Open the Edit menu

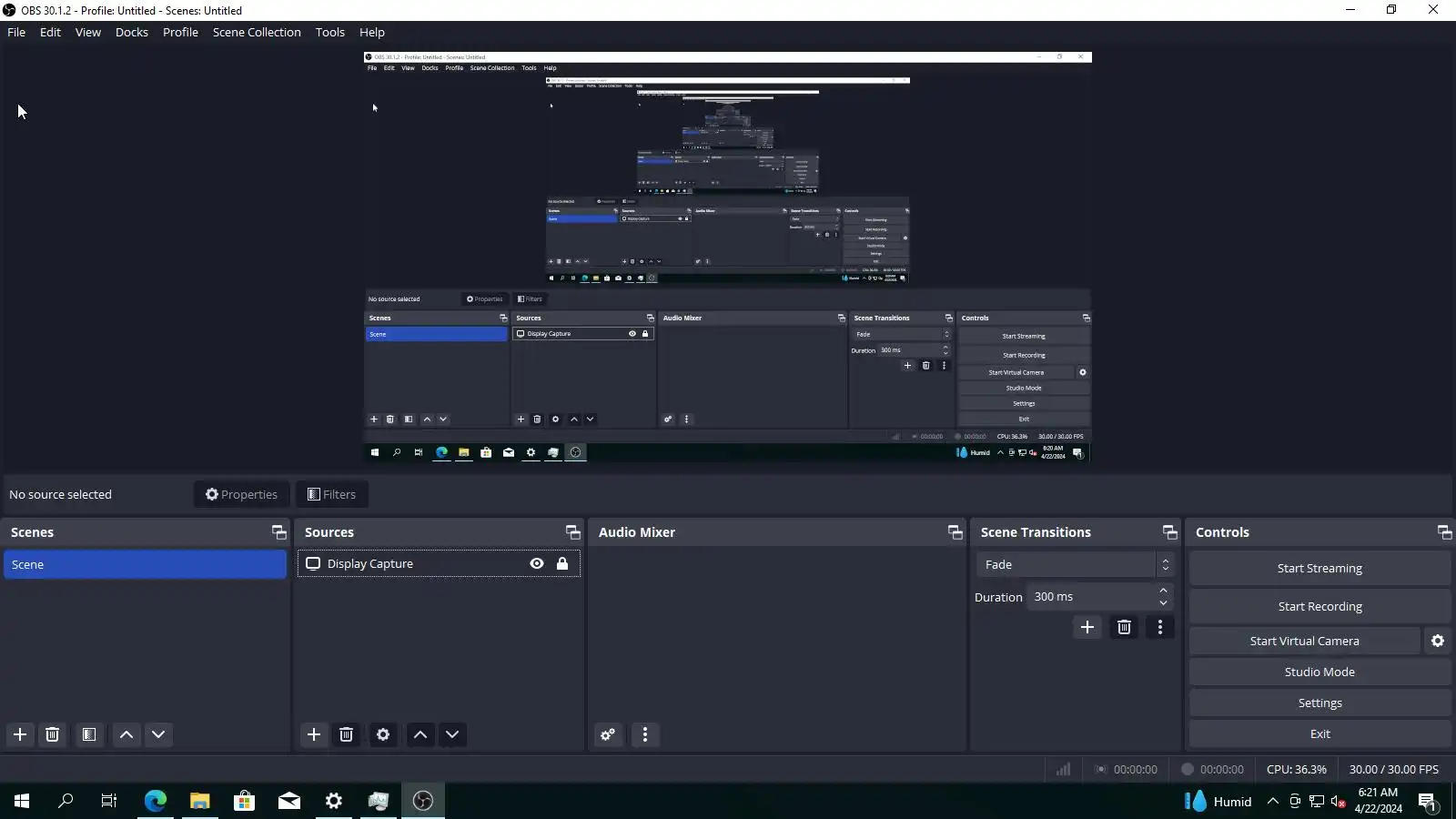[50, 32]
